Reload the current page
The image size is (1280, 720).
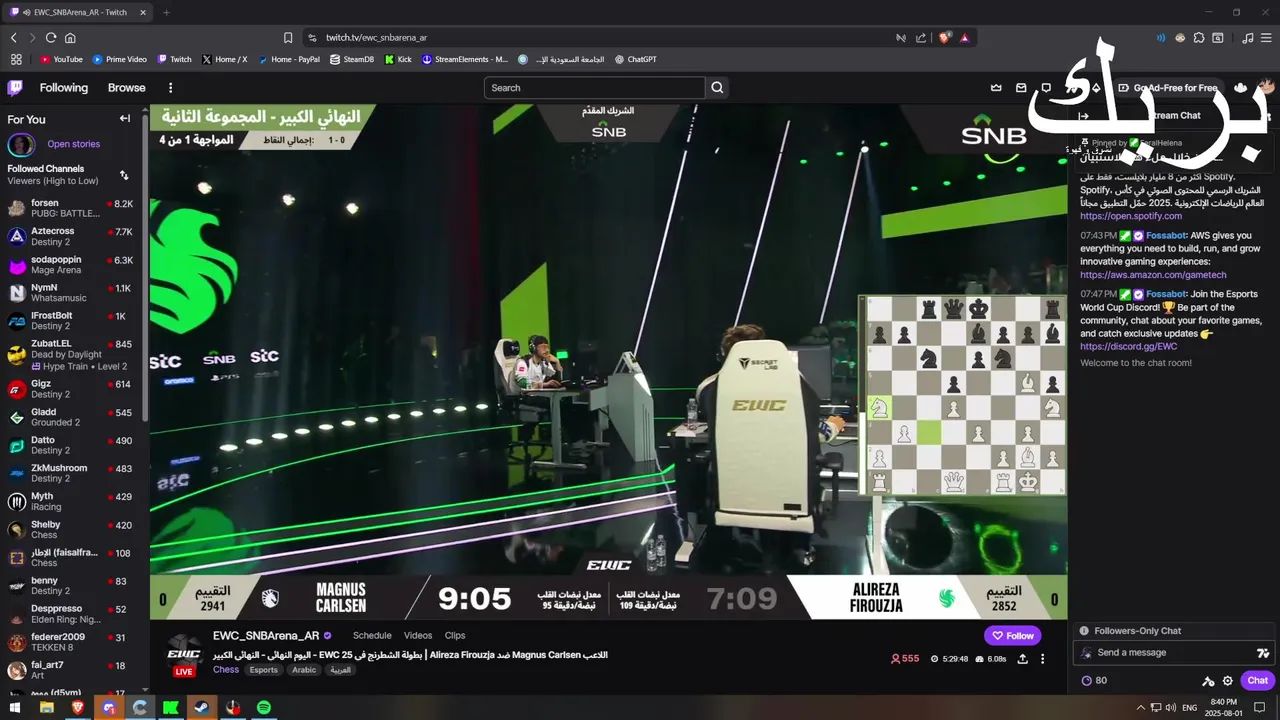point(51,38)
